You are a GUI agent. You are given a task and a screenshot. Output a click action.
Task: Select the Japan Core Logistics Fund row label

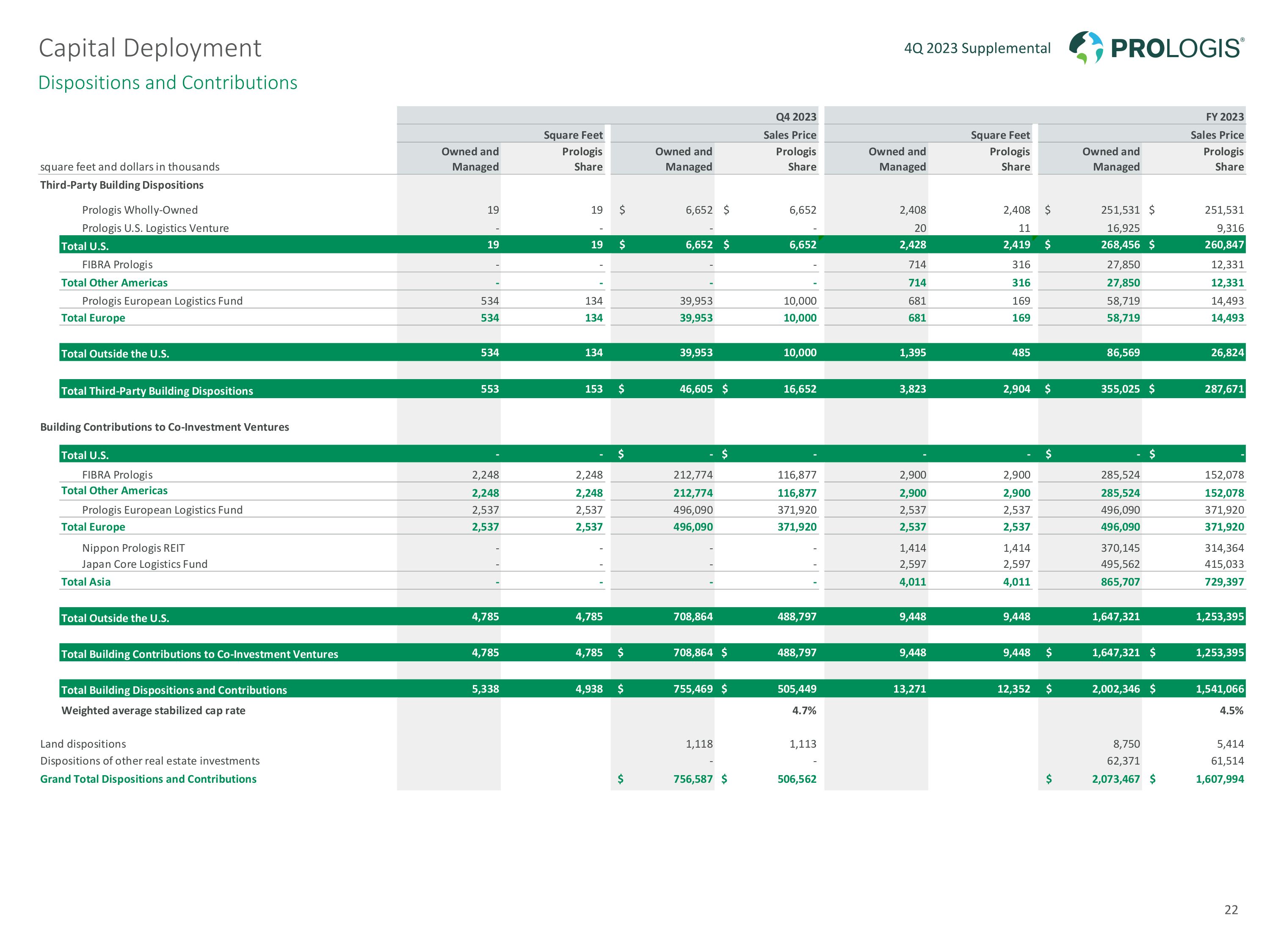145,564
